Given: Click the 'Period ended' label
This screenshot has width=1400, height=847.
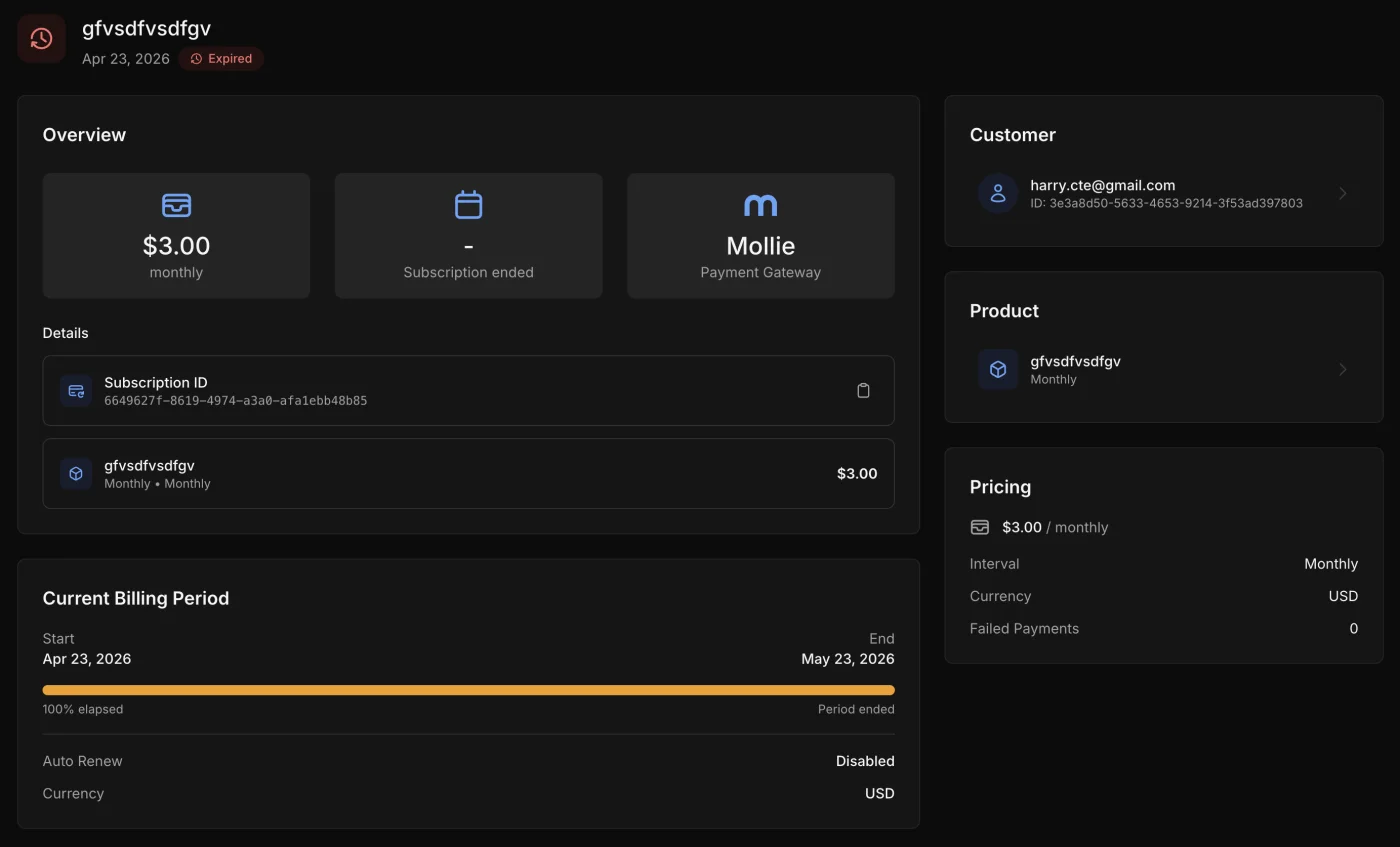Looking at the screenshot, I should (856, 709).
